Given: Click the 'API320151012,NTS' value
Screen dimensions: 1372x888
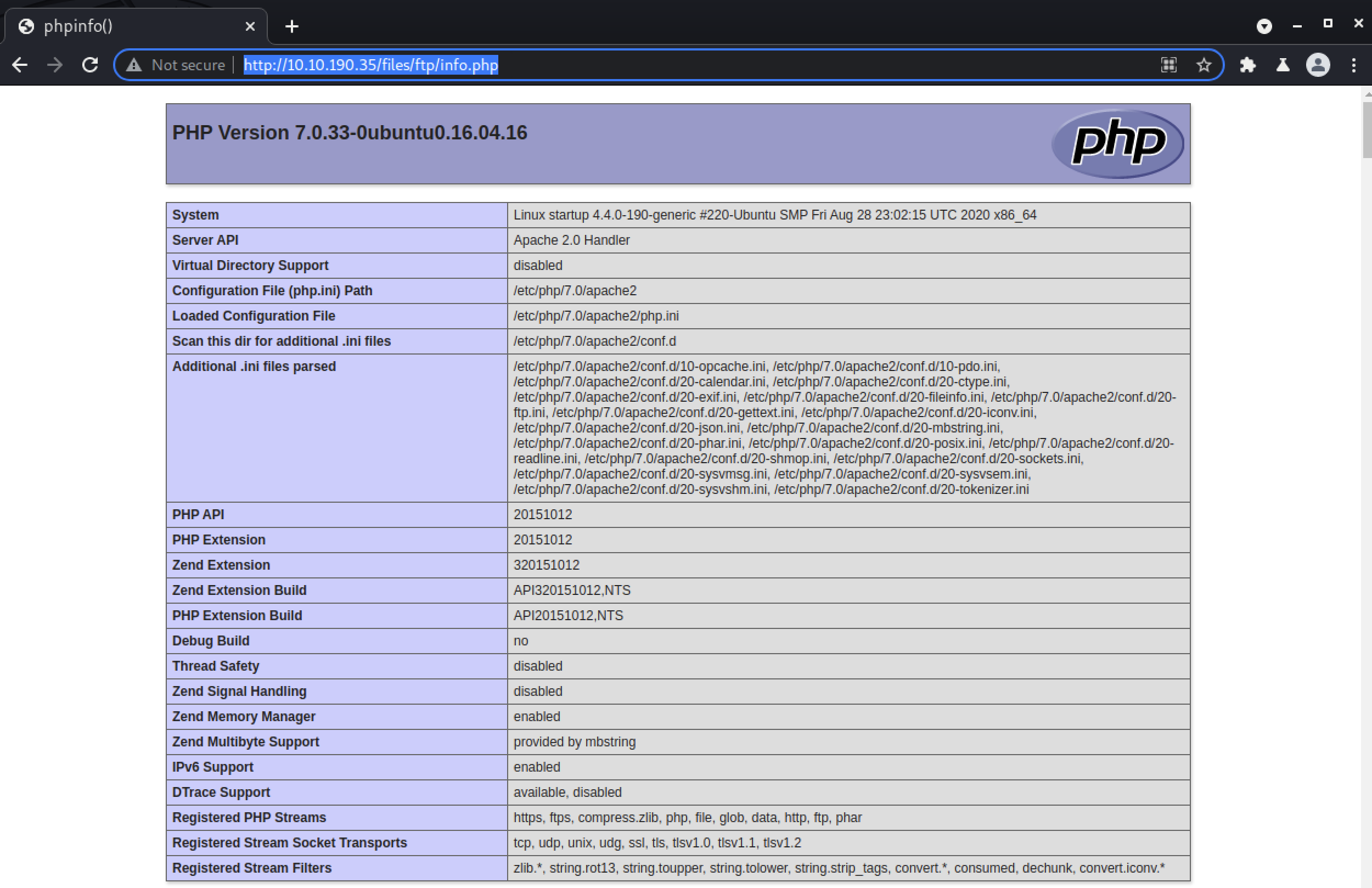Looking at the screenshot, I should point(572,592).
